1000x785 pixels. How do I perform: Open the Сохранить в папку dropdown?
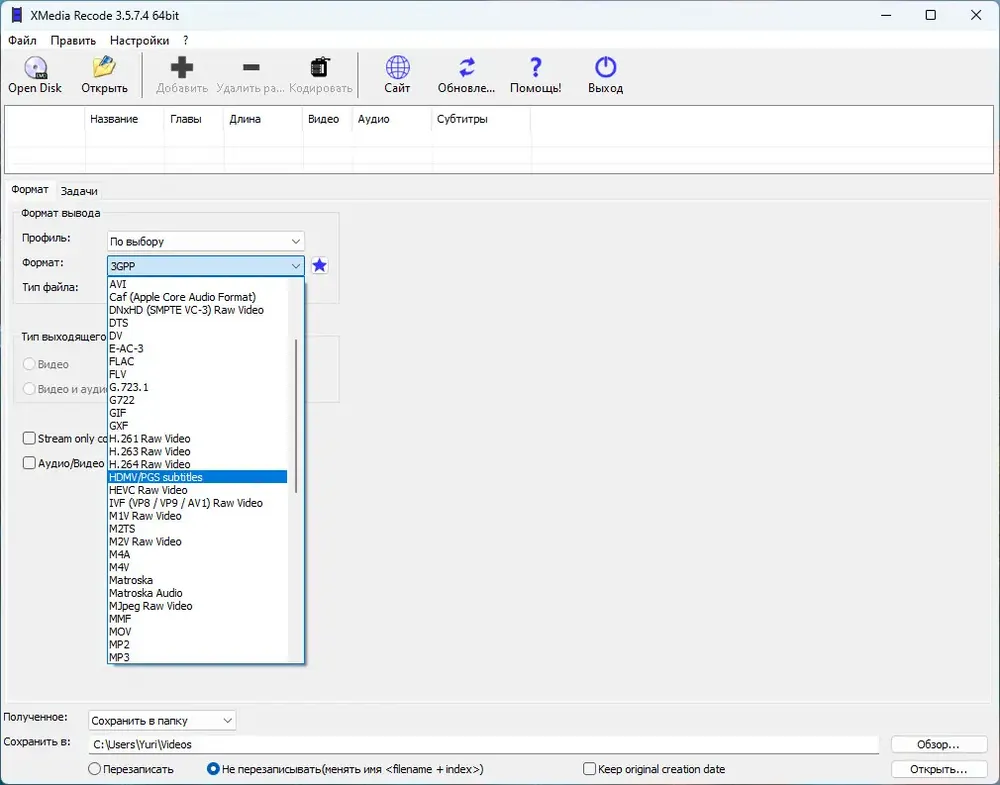click(162, 721)
